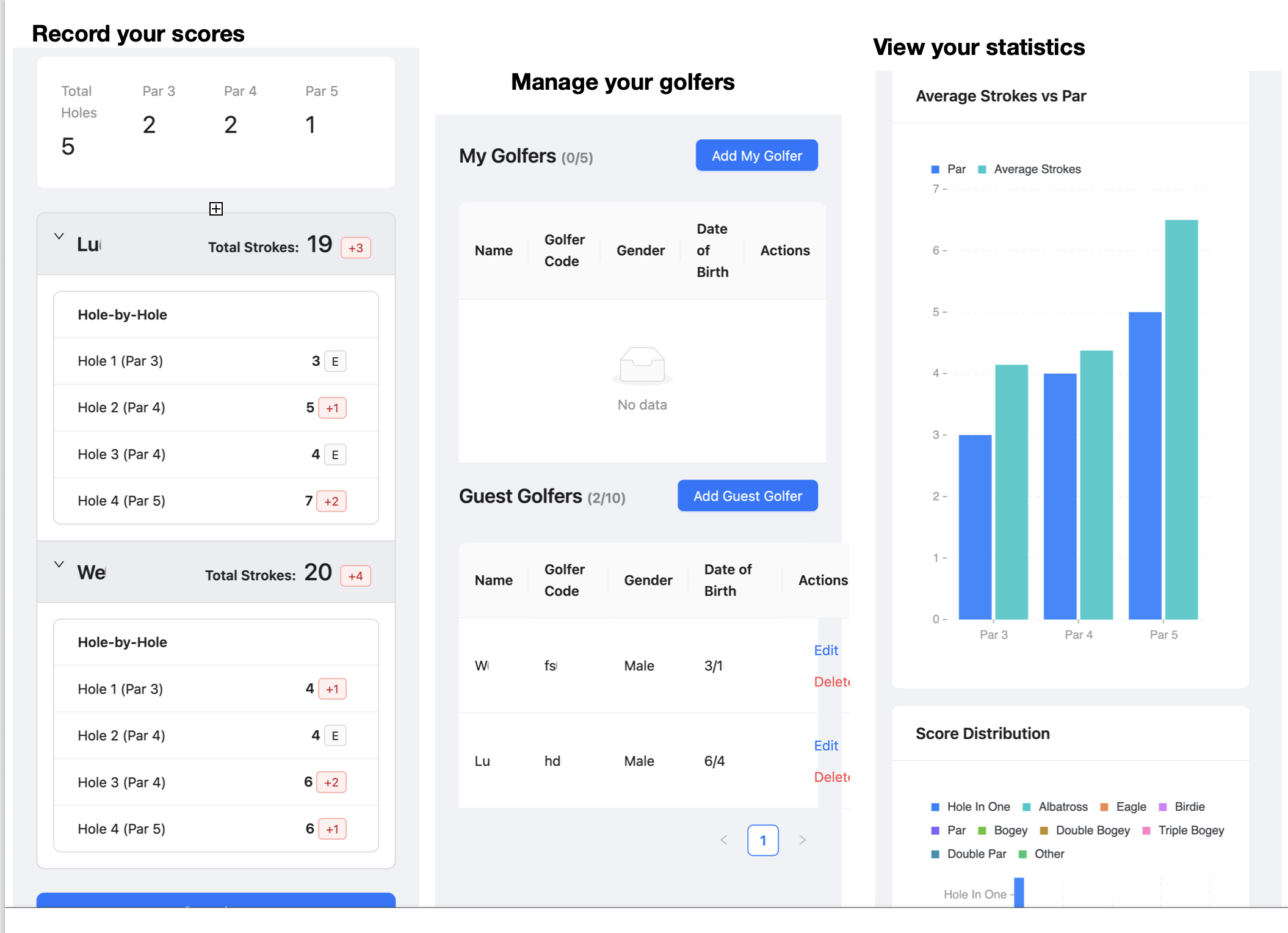The height and width of the screenshot is (933, 1288).
Task: Click E badge on We's Hole 2
Action: point(335,736)
